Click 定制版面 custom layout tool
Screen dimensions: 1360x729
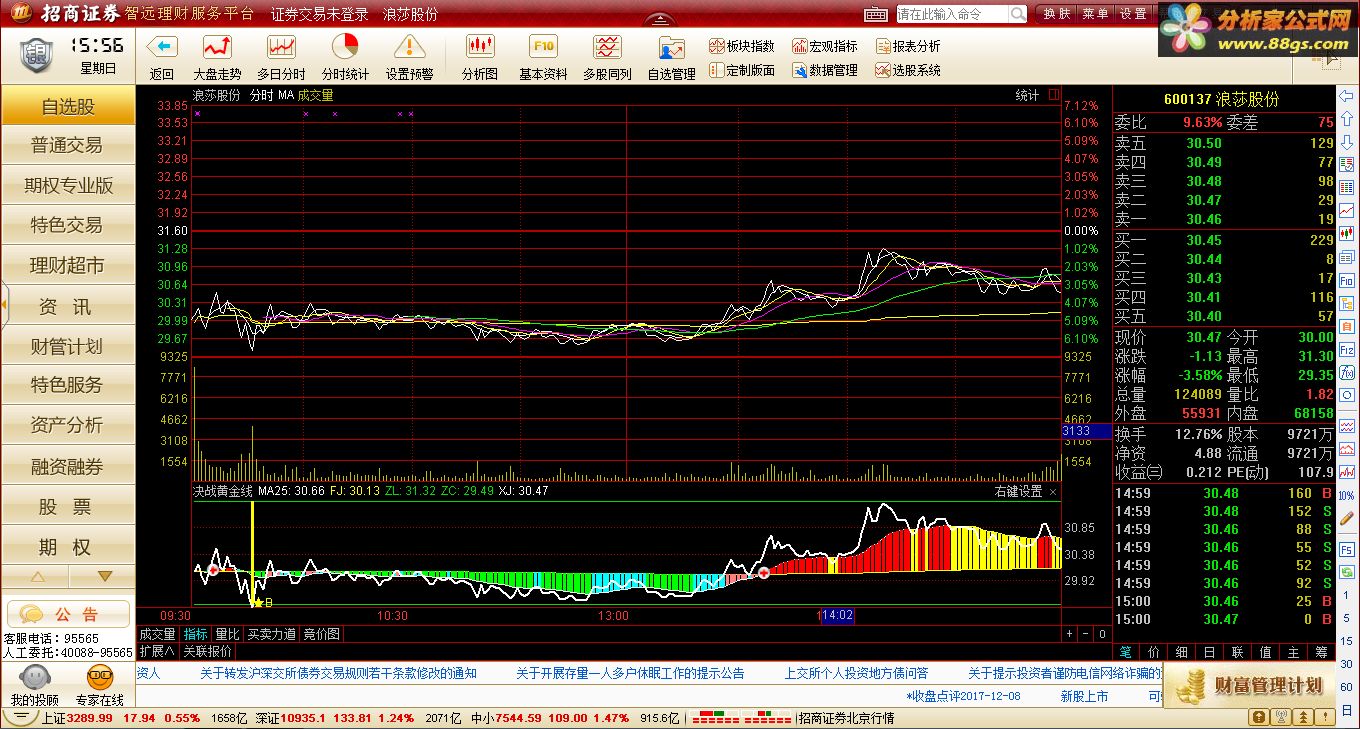(742, 70)
